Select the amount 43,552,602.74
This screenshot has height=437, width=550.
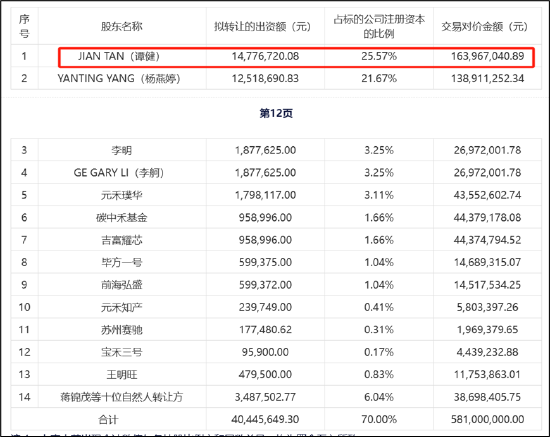(x=487, y=195)
